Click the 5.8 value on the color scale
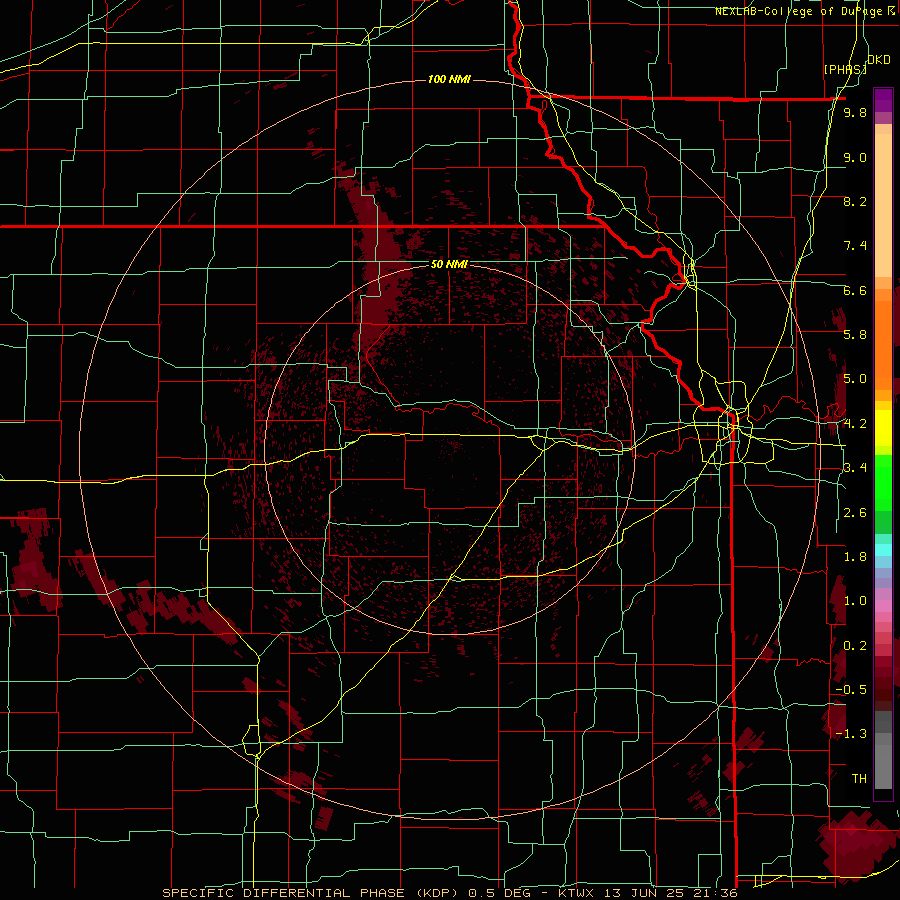This screenshot has height=900, width=900. pos(855,334)
